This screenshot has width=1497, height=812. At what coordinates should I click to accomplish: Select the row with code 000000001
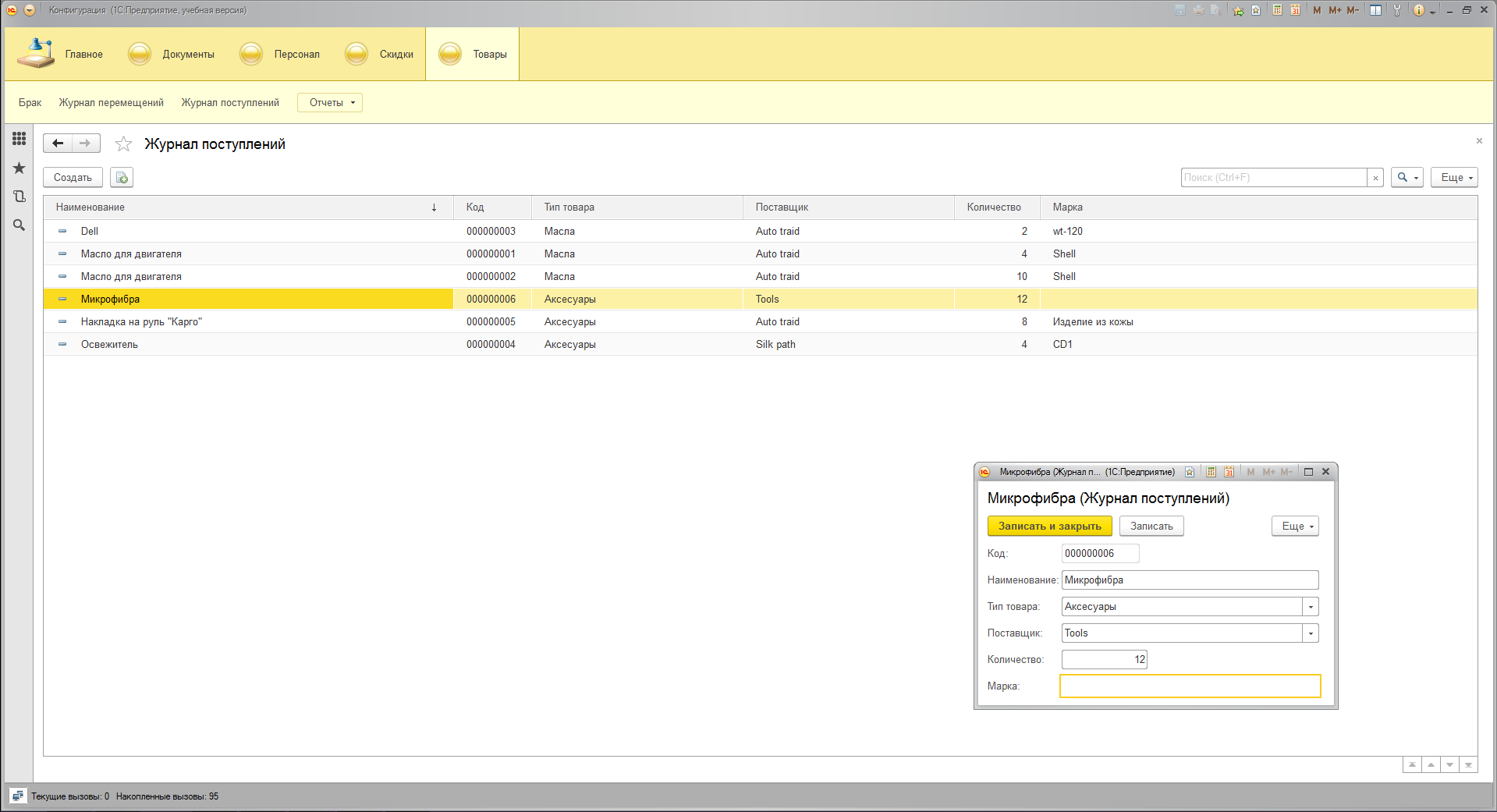pyautogui.click(x=761, y=254)
